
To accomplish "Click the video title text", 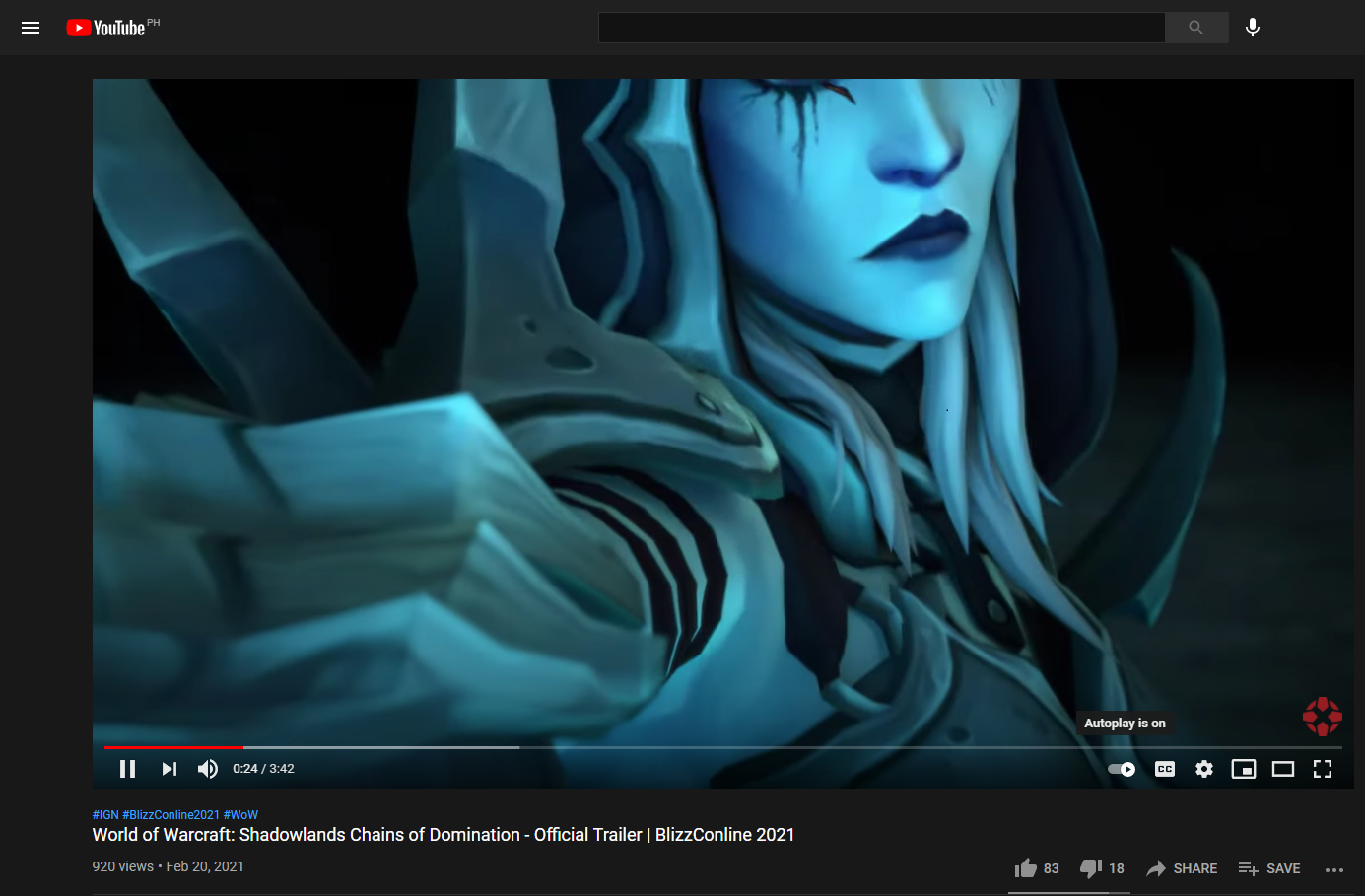I will pos(444,835).
